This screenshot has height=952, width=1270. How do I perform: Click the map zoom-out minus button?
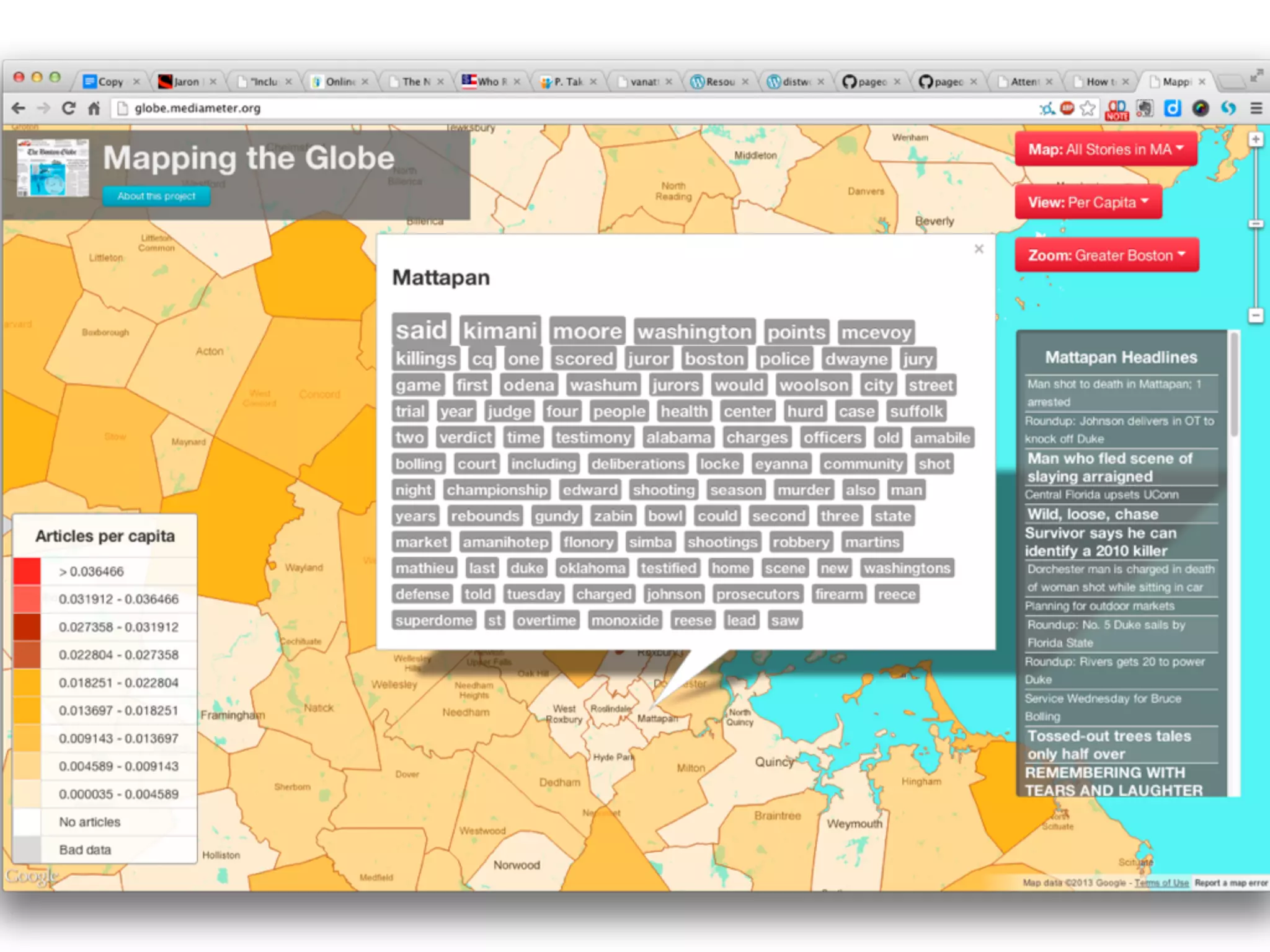[1256, 315]
